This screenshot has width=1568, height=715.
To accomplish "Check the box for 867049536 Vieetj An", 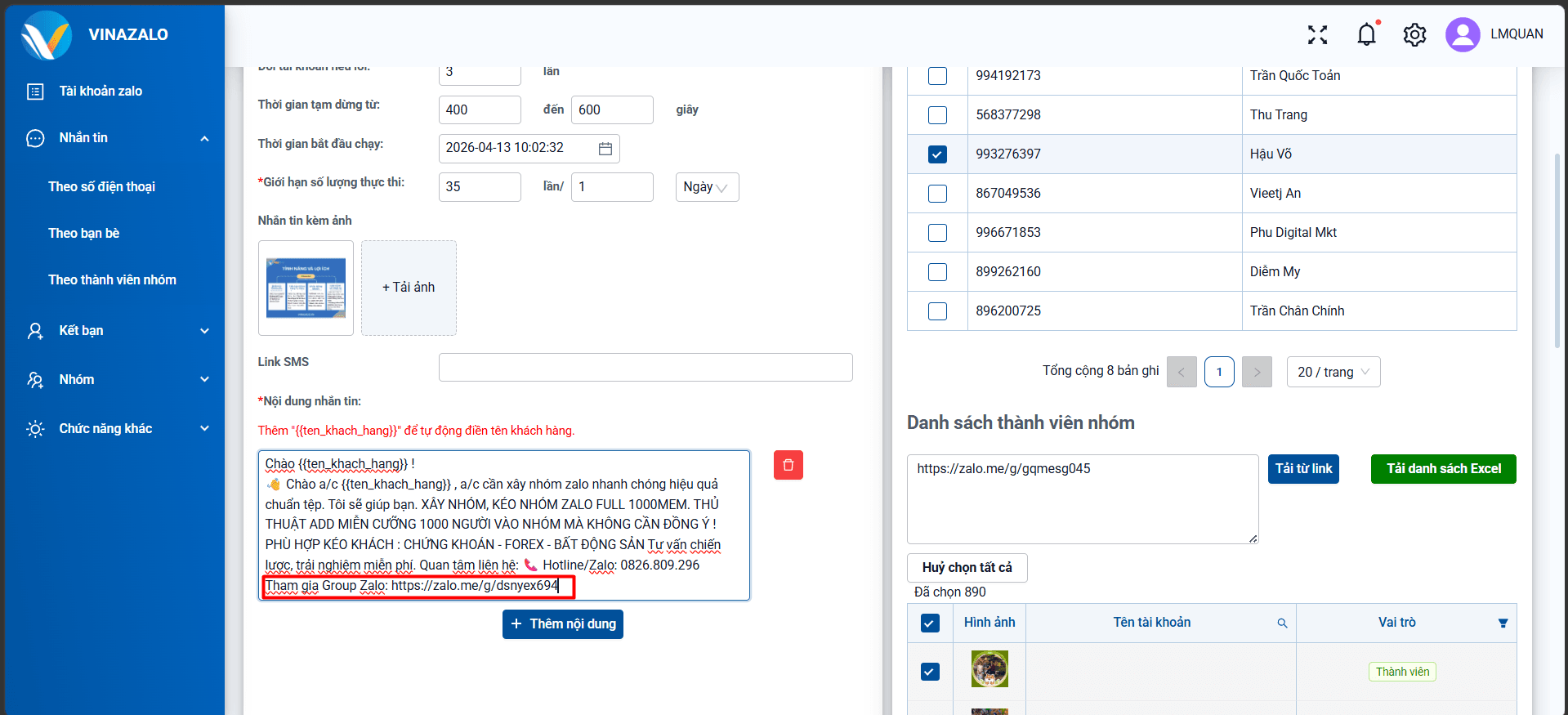I will coord(937,194).
